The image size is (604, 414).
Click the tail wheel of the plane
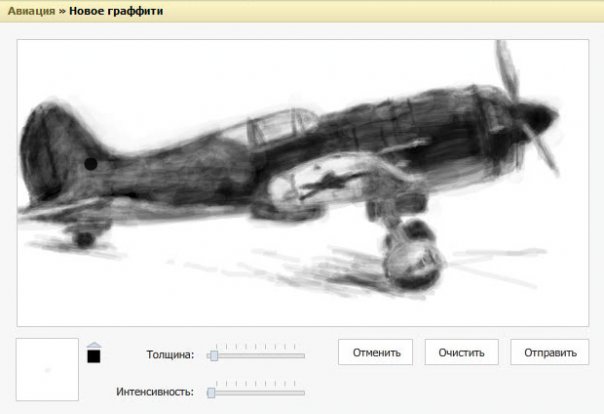point(85,238)
